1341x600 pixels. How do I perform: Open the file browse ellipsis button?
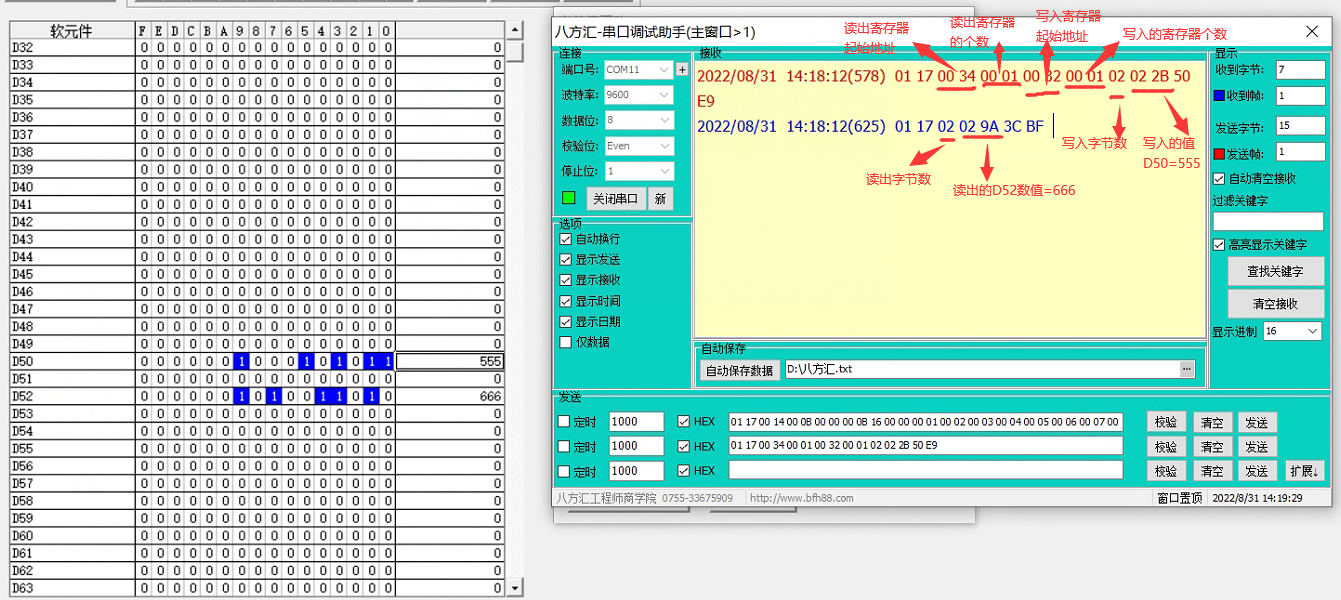[x=1187, y=369]
